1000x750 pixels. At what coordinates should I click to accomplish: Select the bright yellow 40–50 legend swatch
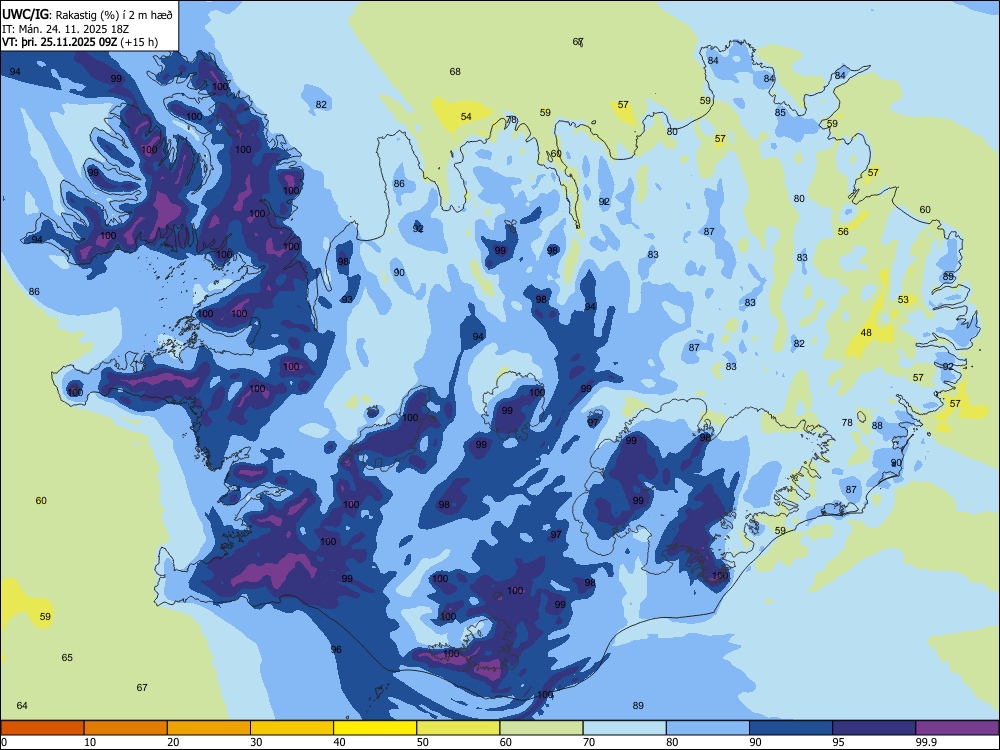(x=375, y=728)
